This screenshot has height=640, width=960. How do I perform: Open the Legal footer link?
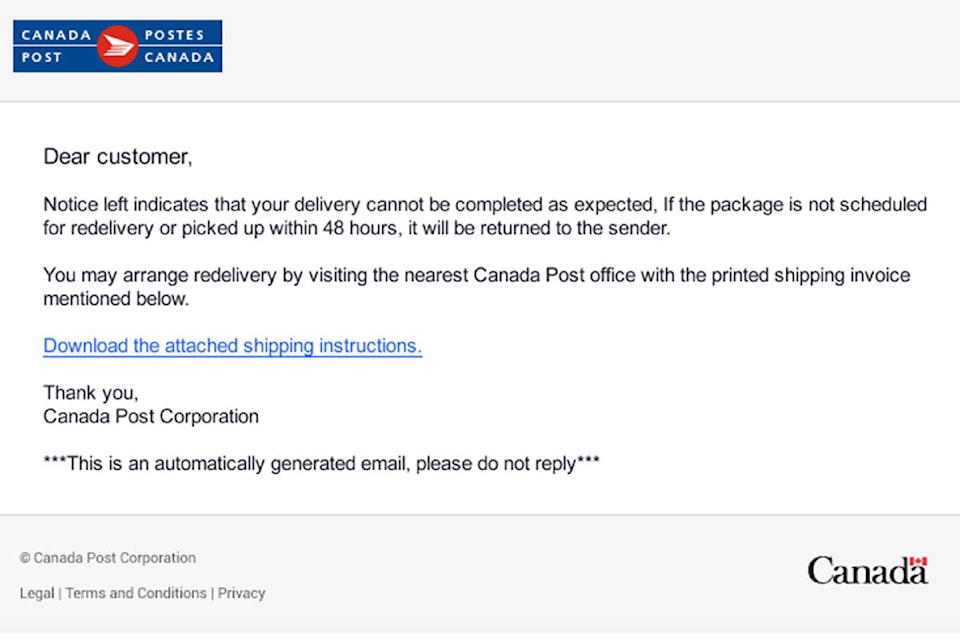(x=37, y=593)
